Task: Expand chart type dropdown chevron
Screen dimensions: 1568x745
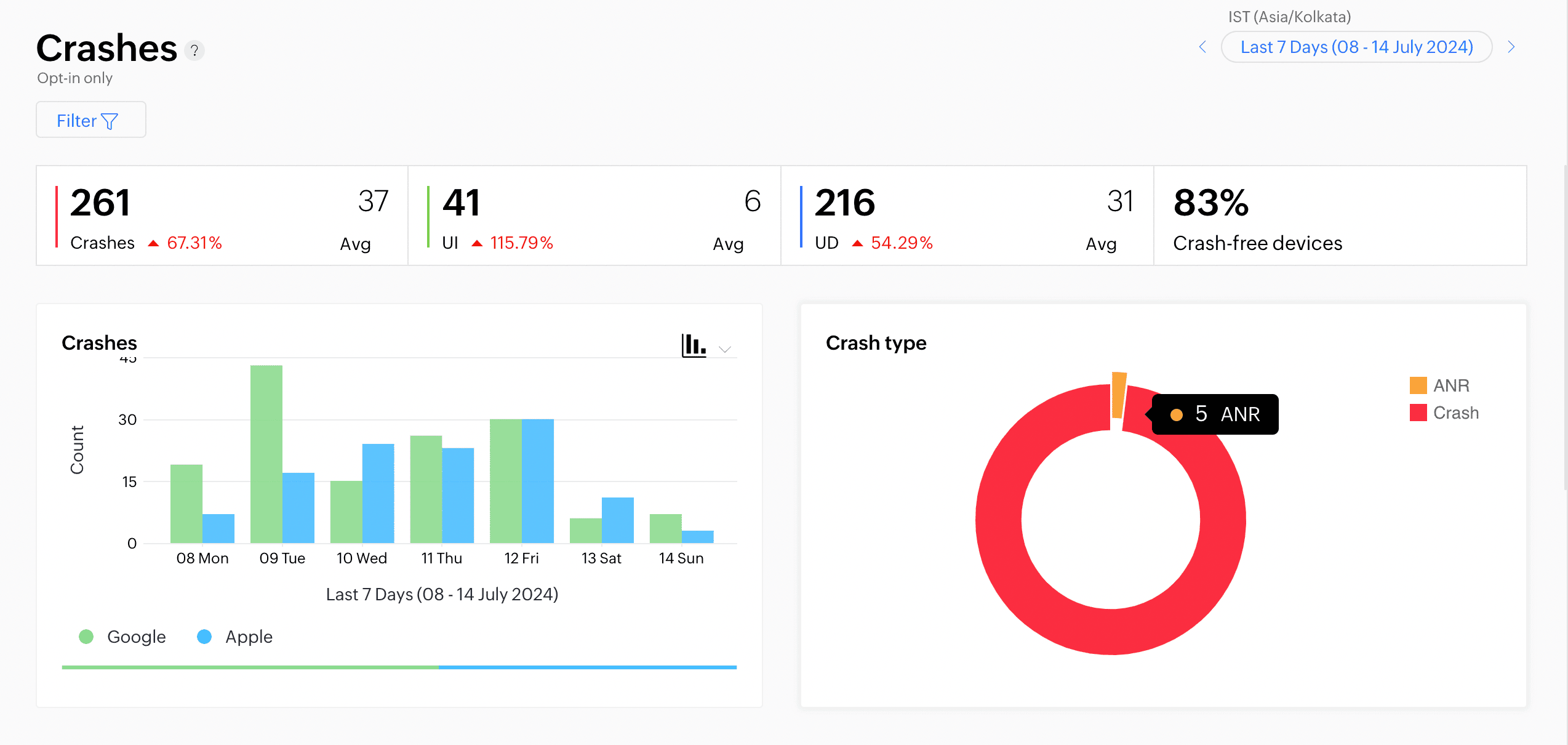Action: [725, 349]
